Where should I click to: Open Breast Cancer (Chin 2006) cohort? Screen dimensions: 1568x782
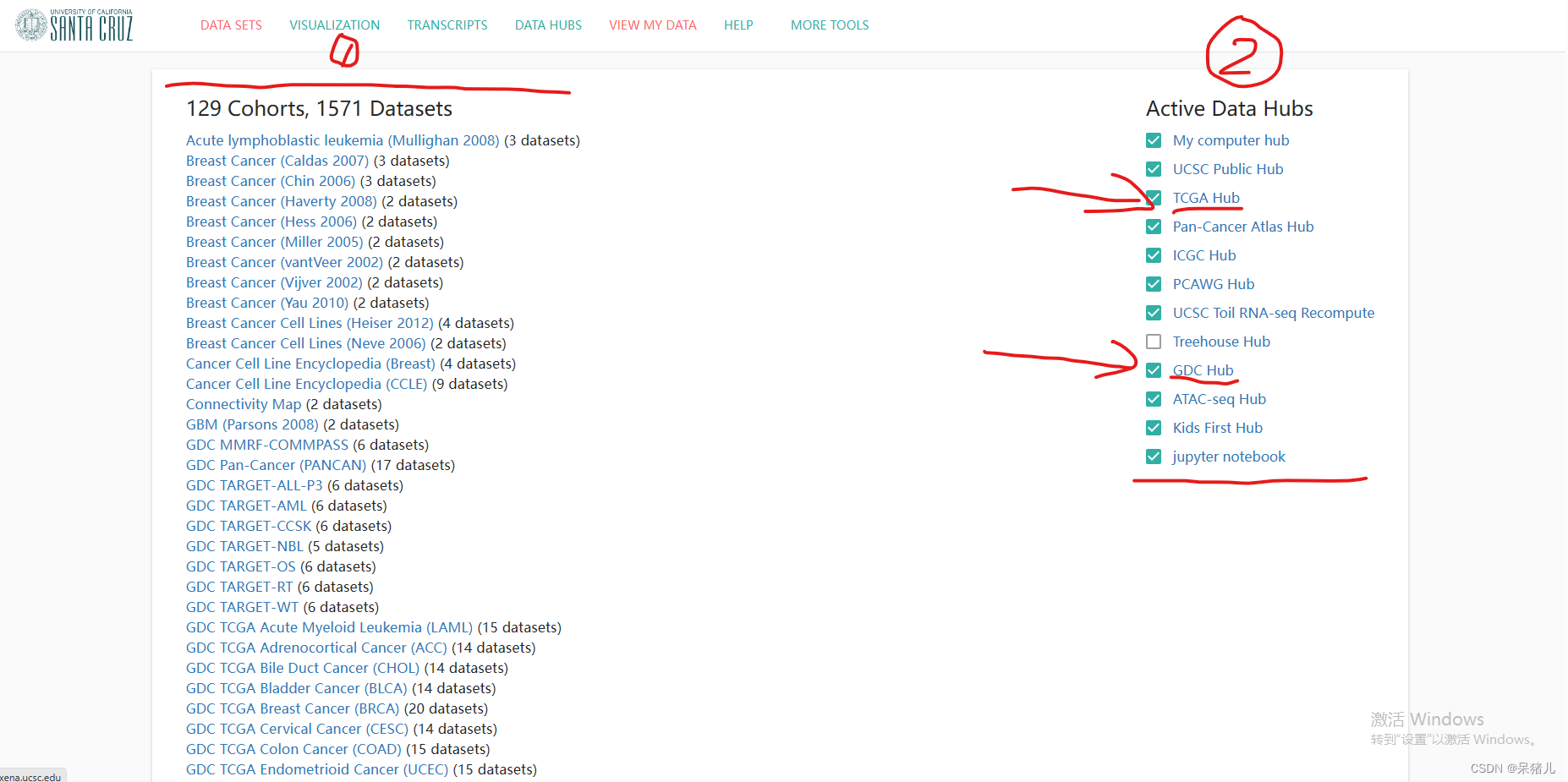271,181
